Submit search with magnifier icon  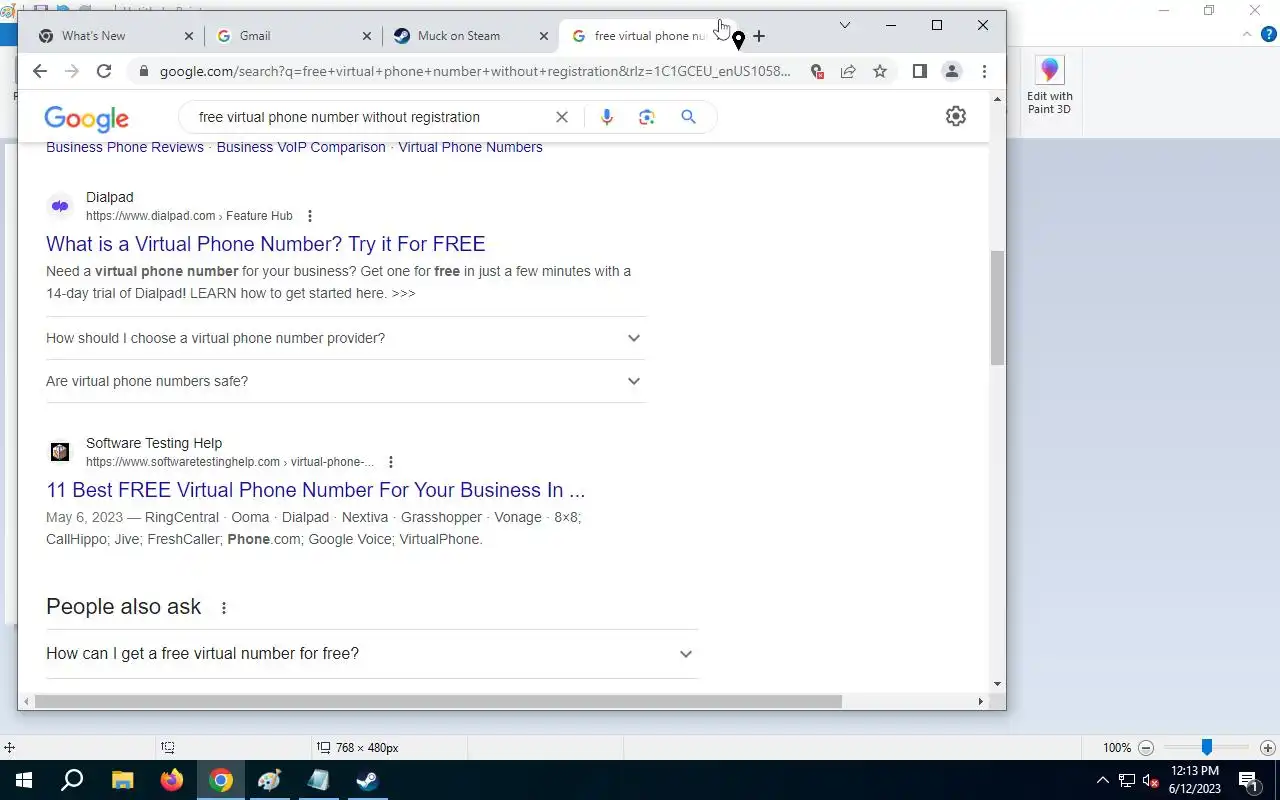[x=688, y=117]
